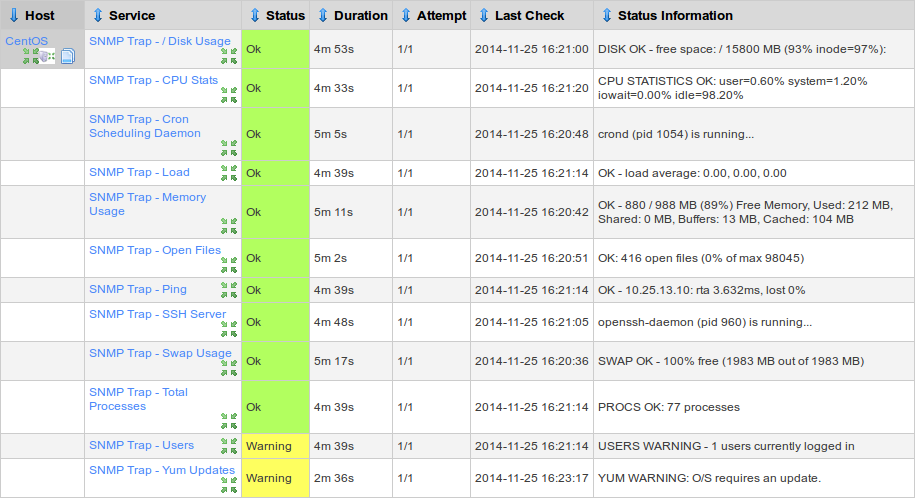Click the sort arrow beside Status header
This screenshot has height=498, width=915.
click(255, 16)
